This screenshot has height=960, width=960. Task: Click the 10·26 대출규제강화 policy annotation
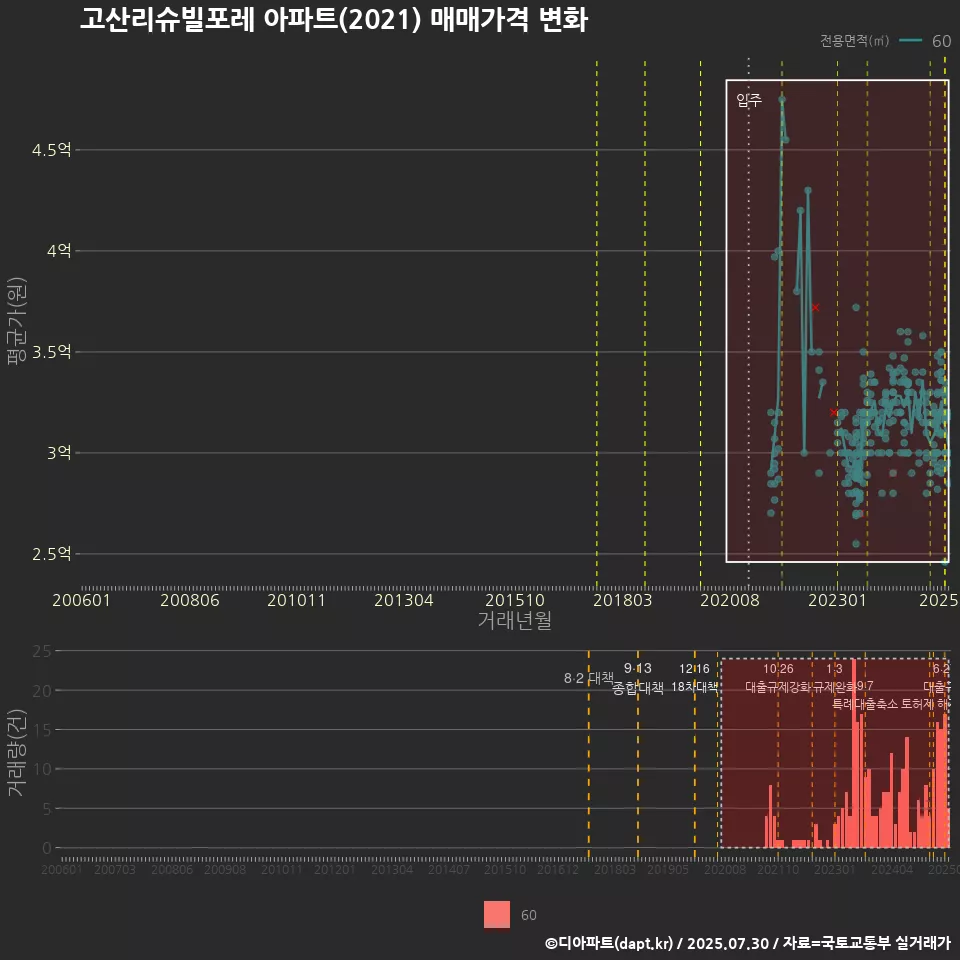(778, 678)
